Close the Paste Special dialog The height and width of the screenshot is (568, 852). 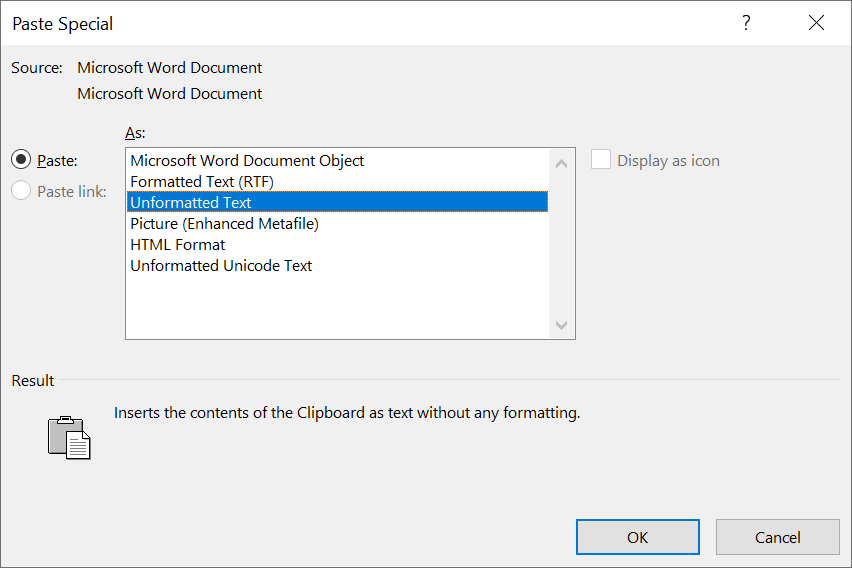816,23
